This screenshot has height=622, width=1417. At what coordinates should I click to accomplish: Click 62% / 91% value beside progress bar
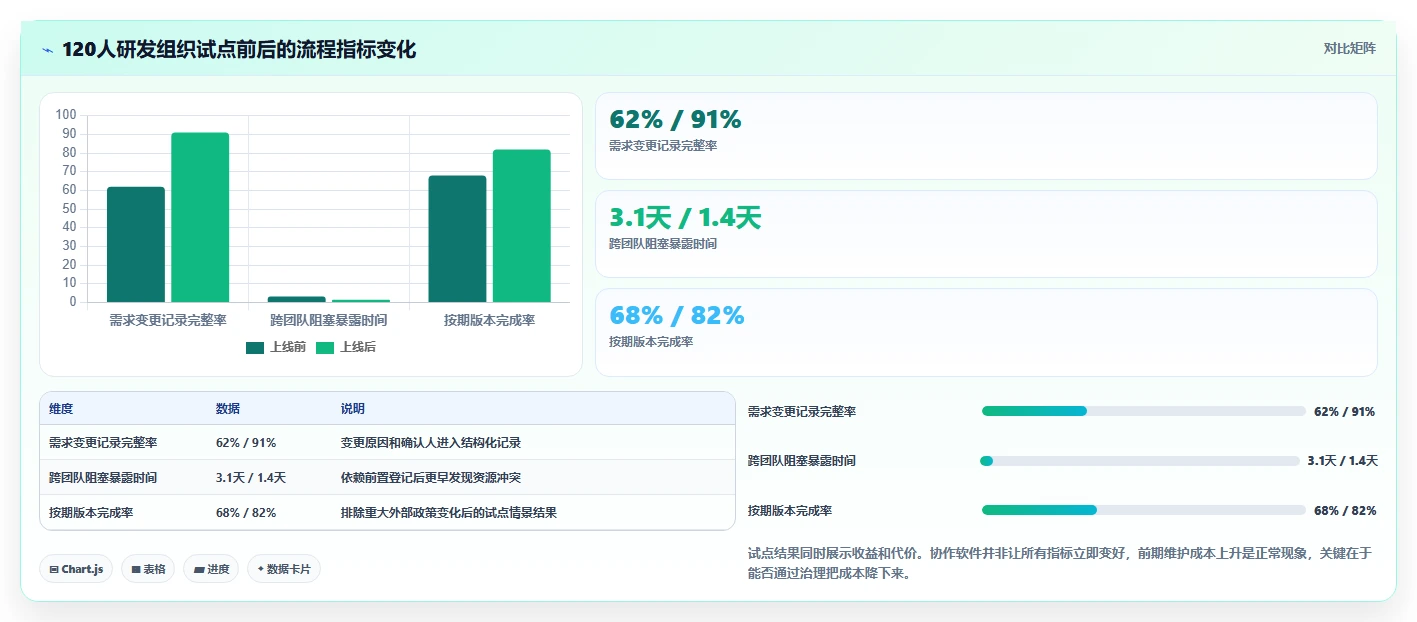pos(1345,412)
